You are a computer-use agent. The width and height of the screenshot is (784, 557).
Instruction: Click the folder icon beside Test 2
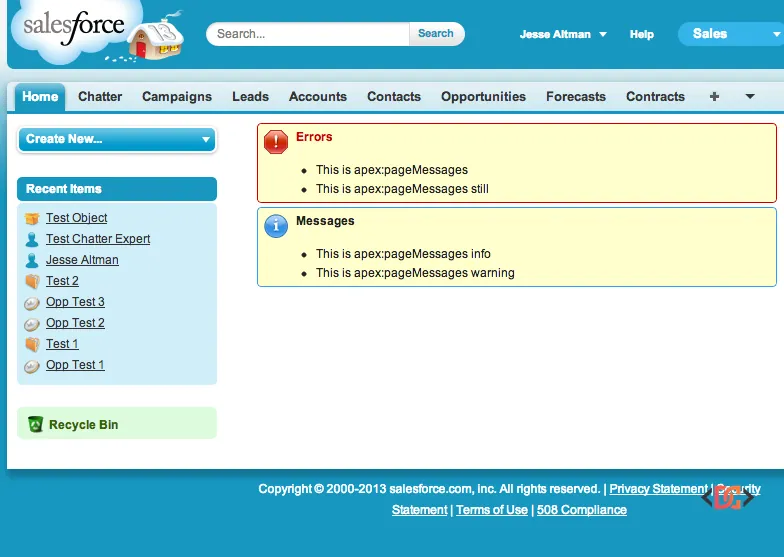(32, 282)
